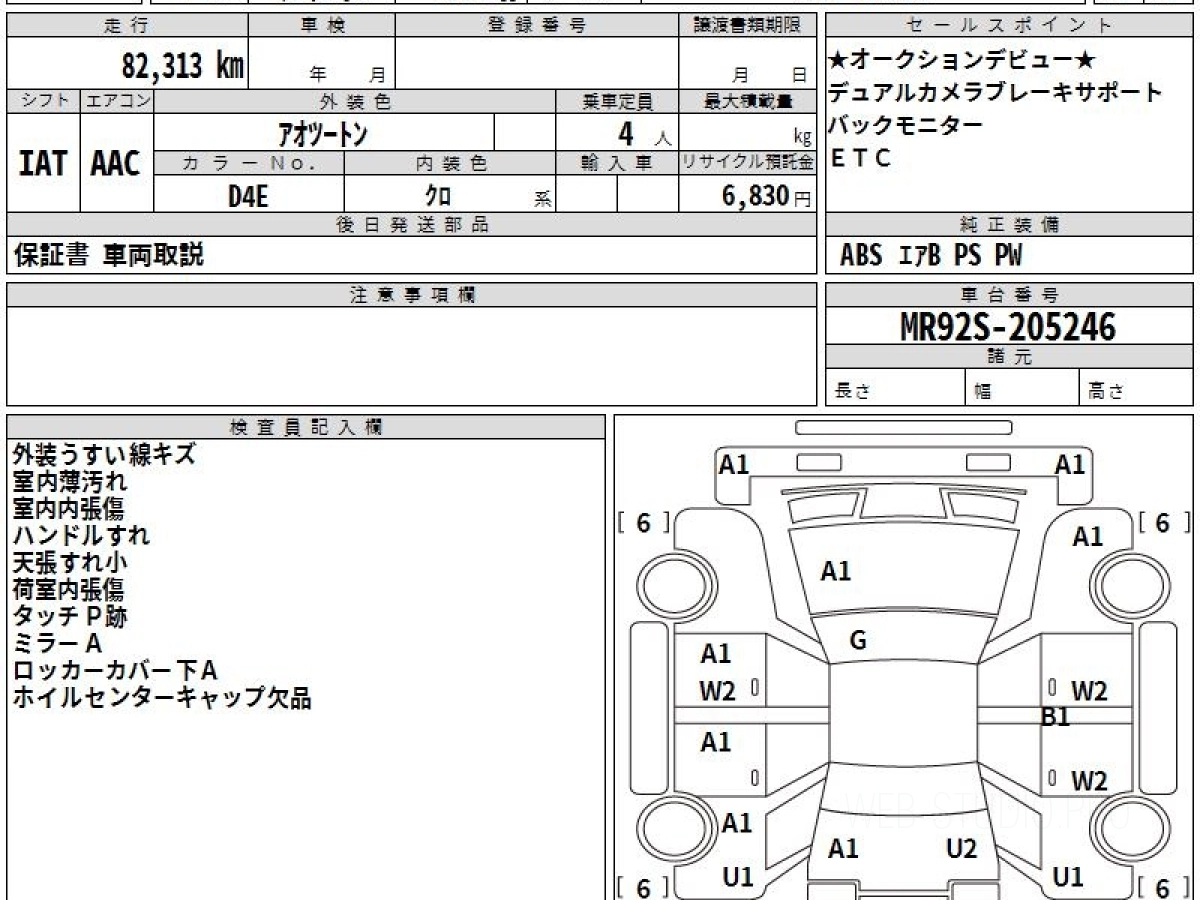Select the interior color クロ
Viewport: 1200px width, 900px height.
coord(438,196)
